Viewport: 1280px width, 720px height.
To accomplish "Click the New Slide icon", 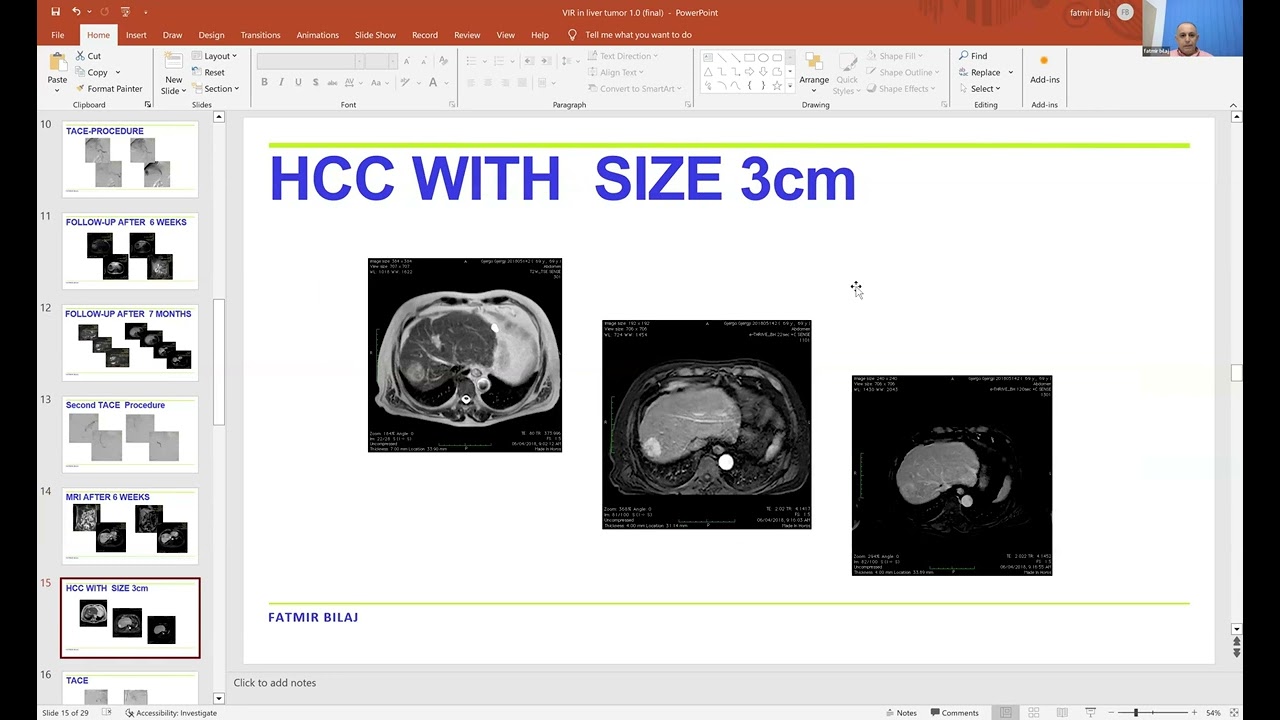I will click(x=173, y=62).
